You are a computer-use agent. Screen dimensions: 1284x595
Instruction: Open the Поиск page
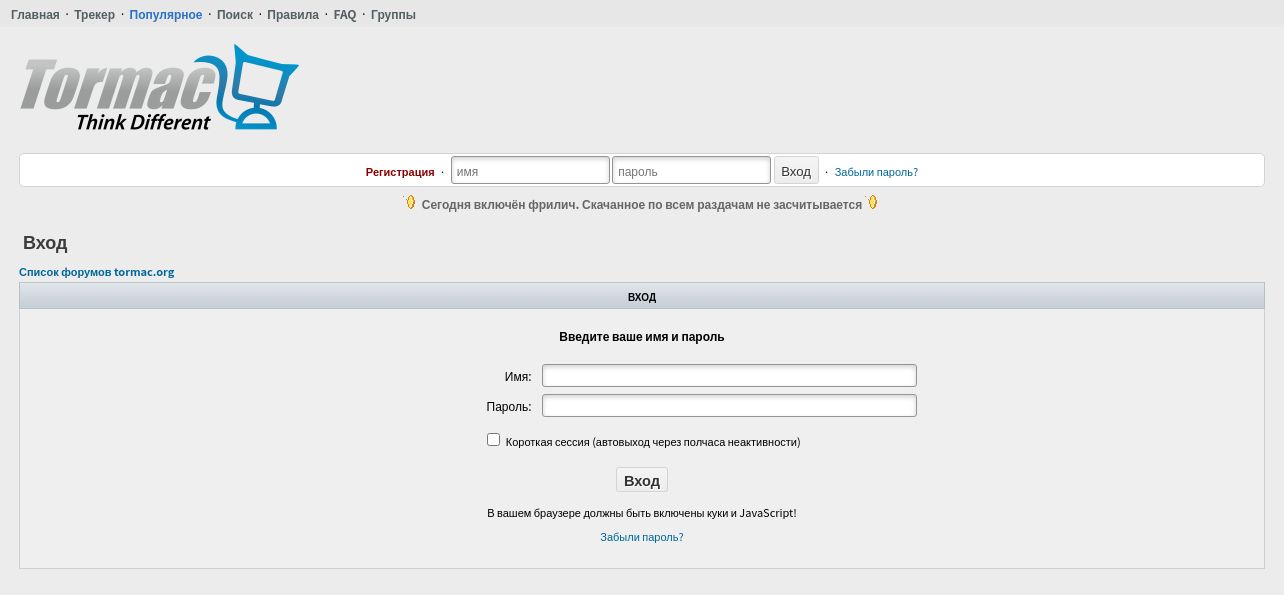235,15
